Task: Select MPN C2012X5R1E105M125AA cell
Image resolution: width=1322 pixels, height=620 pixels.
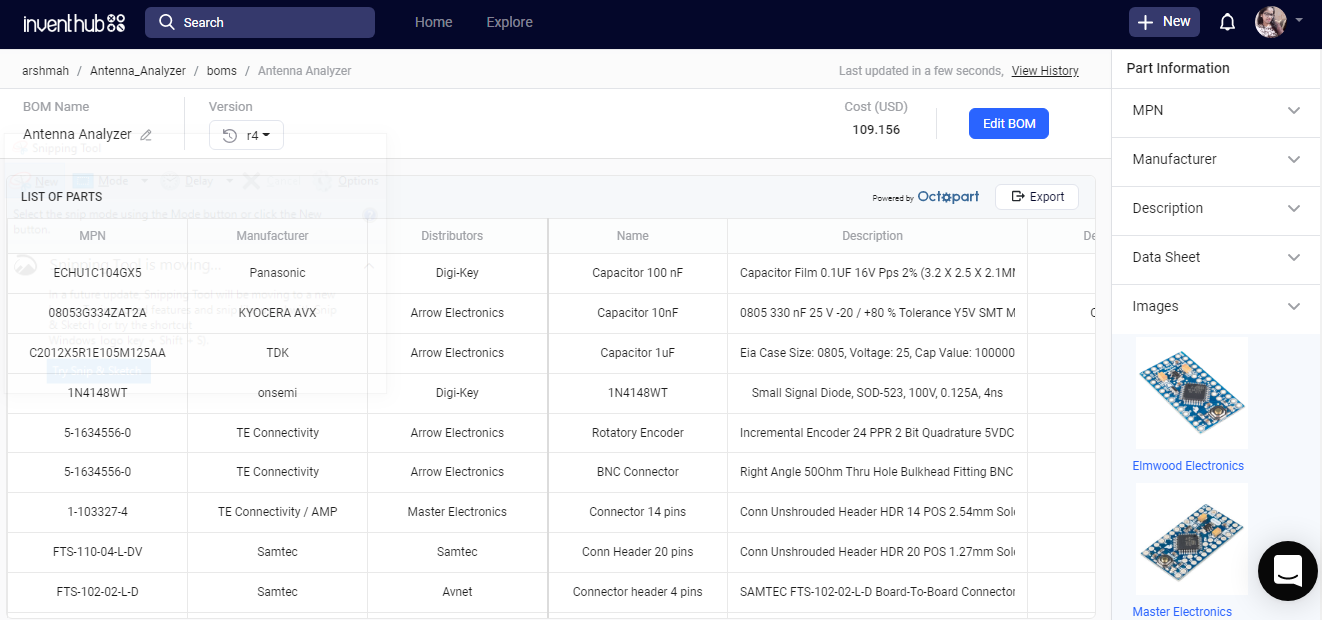Action: [x=97, y=353]
